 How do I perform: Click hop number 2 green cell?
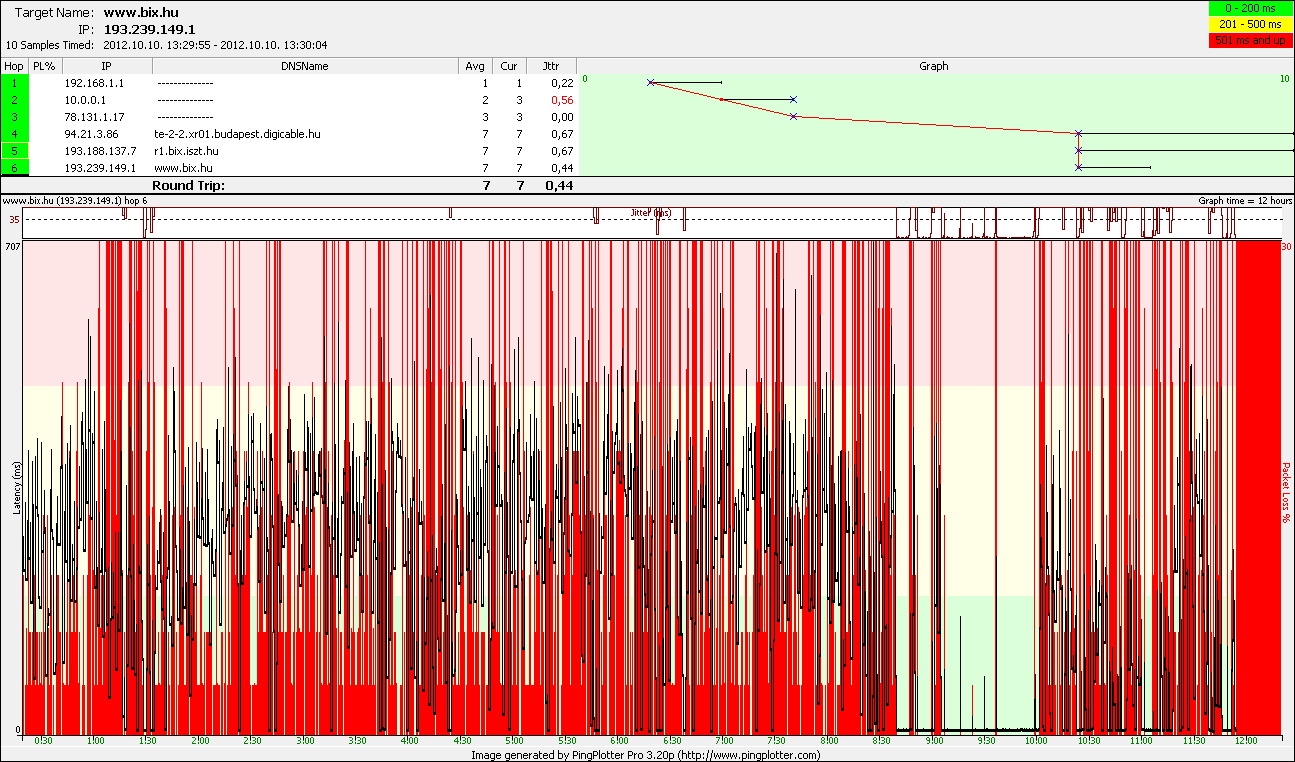click(14, 100)
